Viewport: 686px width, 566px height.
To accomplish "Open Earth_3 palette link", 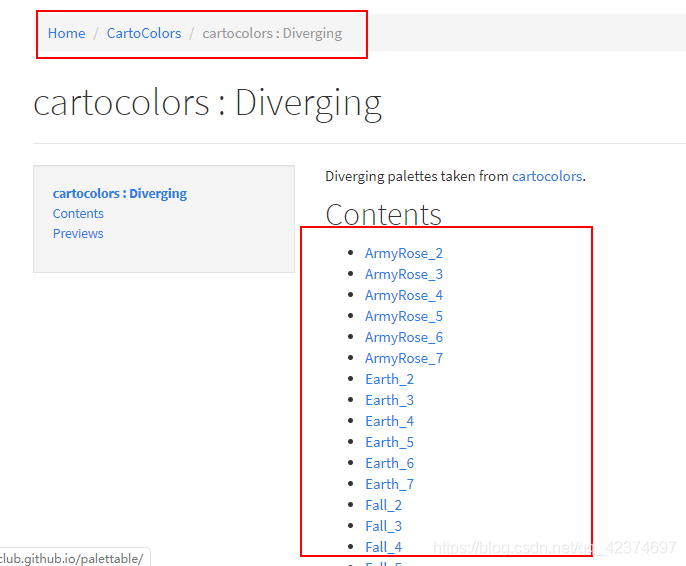I will pyautogui.click(x=389, y=400).
